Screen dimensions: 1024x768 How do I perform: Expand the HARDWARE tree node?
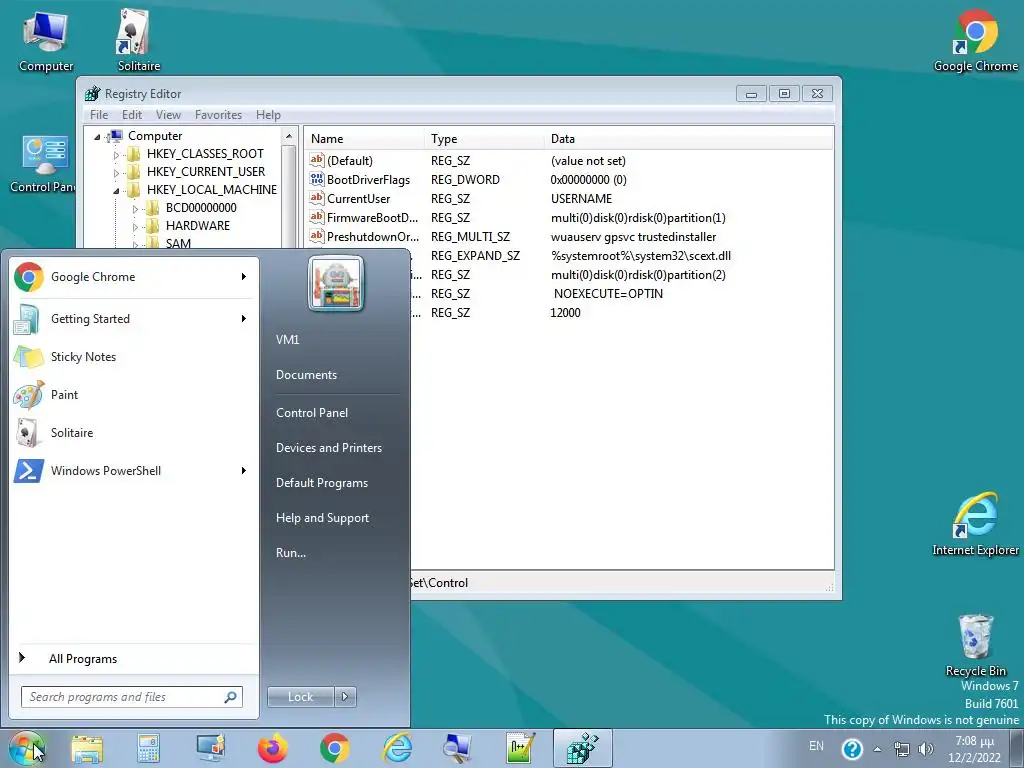click(135, 227)
